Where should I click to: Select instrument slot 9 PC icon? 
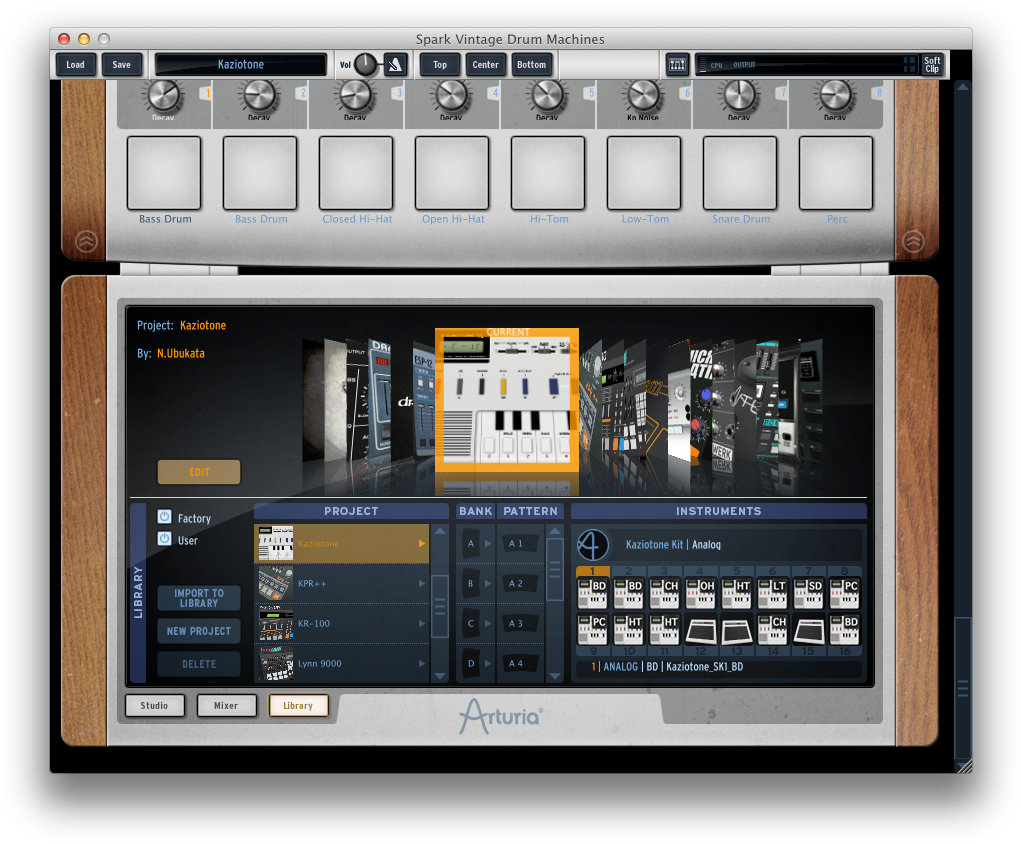(x=593, y=629)
